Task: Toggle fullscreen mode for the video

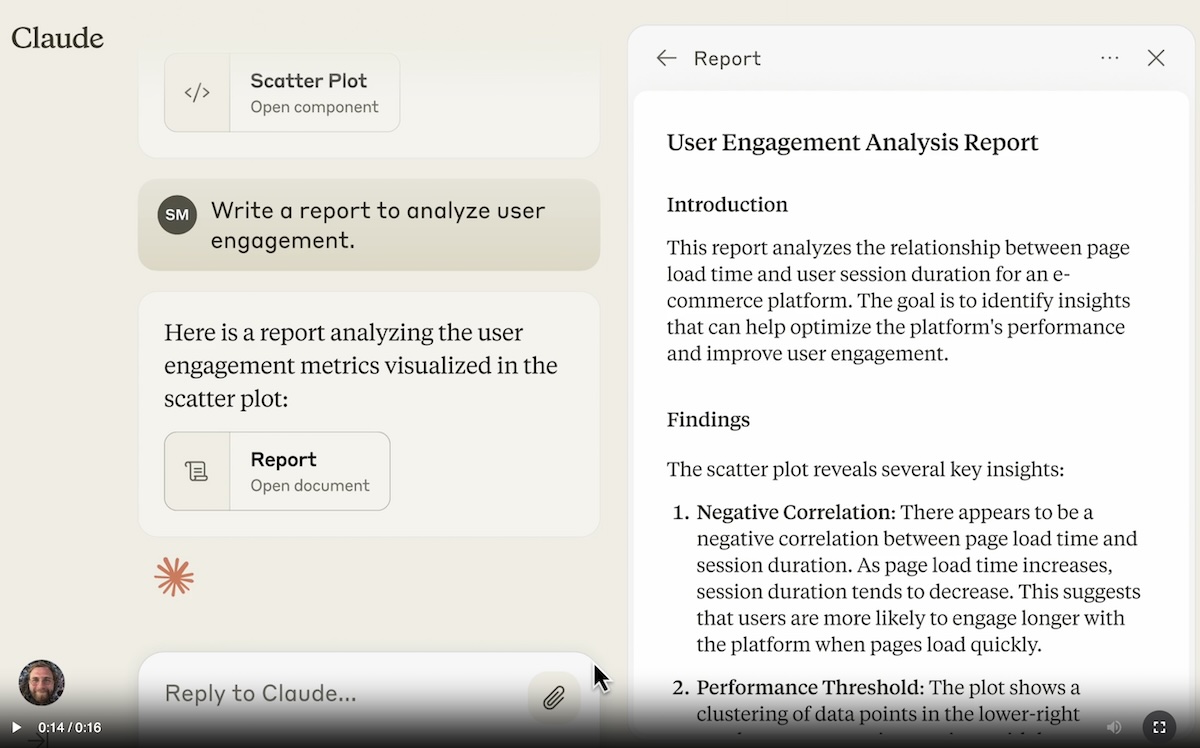Action: pyautogui.click(x=1159, y=727)
